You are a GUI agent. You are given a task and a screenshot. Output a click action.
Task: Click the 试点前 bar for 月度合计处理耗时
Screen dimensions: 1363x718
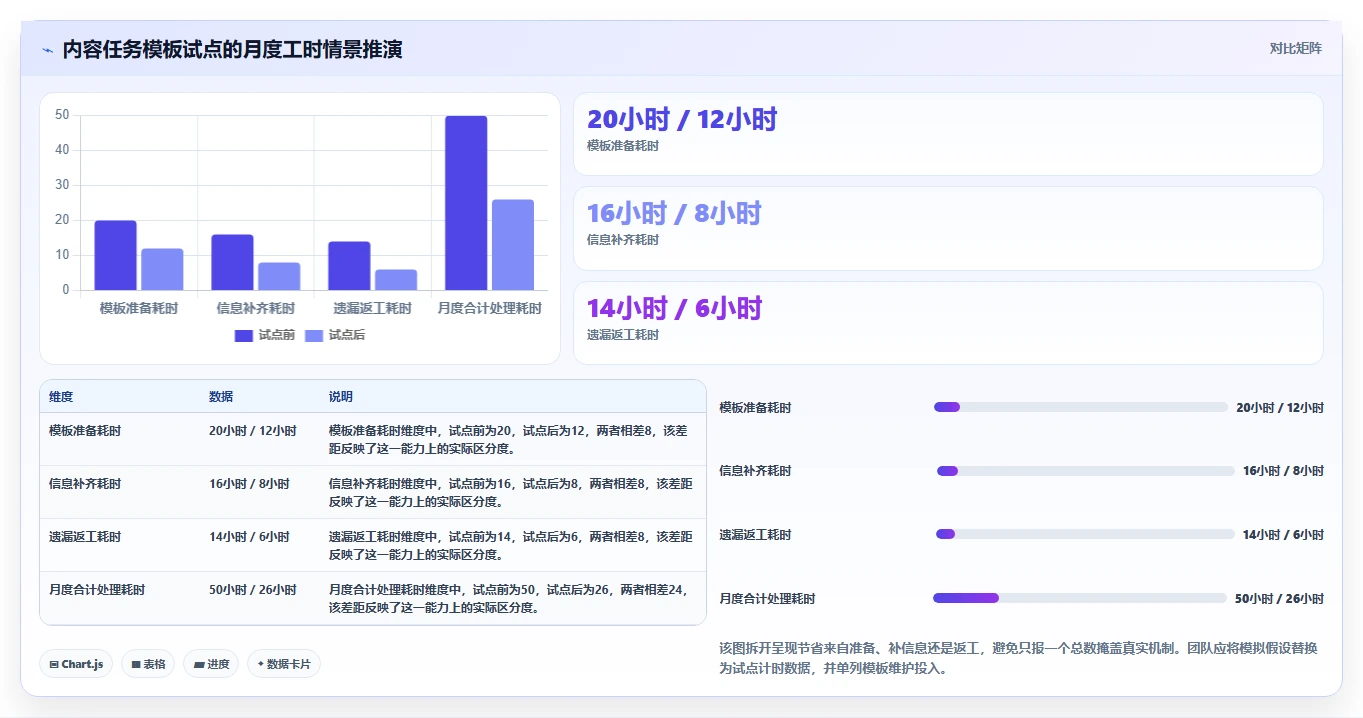pyautogui.click(x=466, y=203)
